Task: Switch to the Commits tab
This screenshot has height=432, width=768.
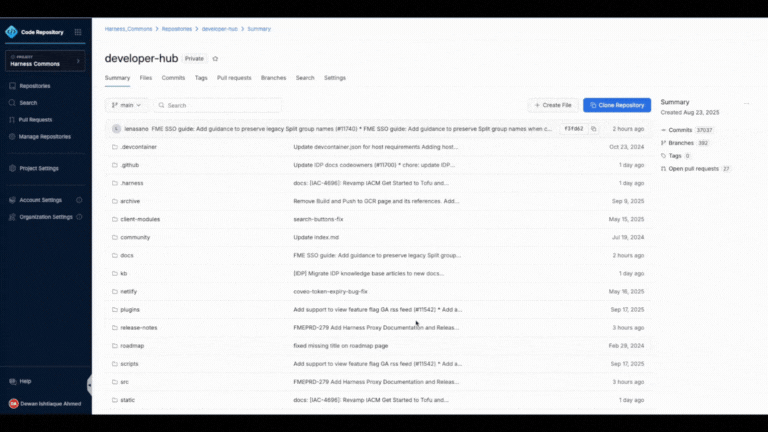Action: coord(173,78)
